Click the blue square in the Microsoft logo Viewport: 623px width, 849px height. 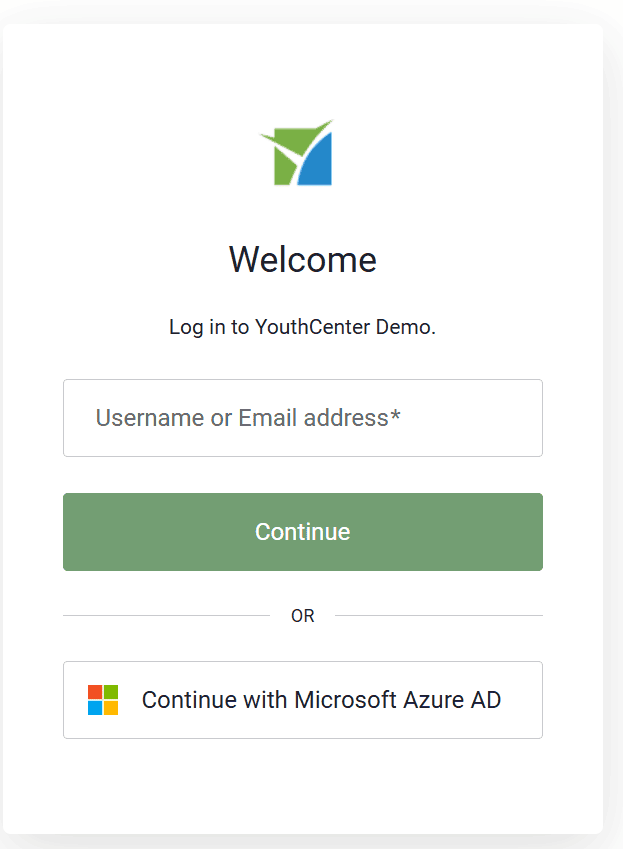click(95, 708)
